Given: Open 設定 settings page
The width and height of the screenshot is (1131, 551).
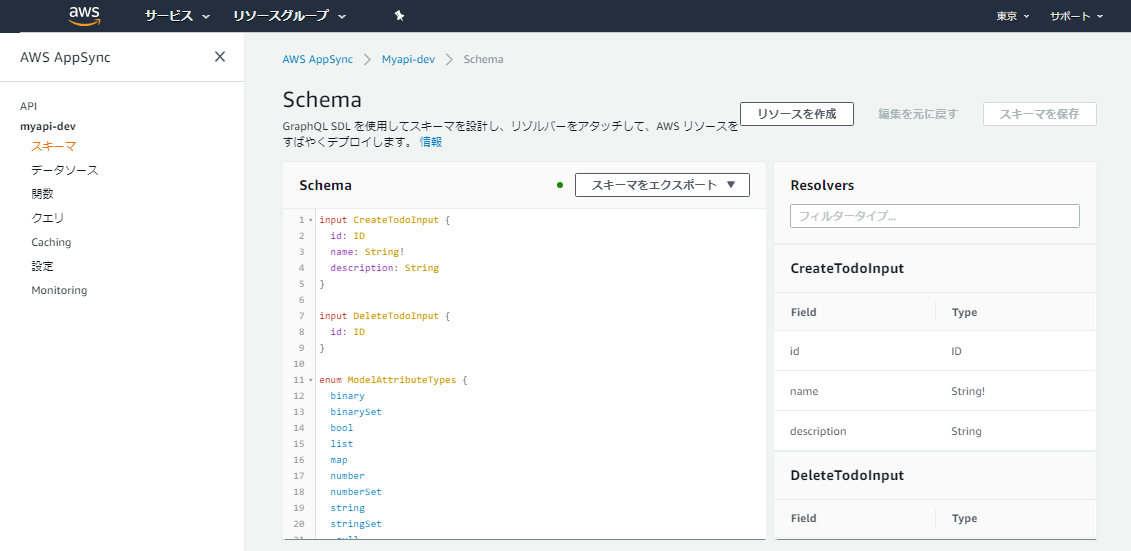Looking at the screenshot, I should (x=43, y=266).
